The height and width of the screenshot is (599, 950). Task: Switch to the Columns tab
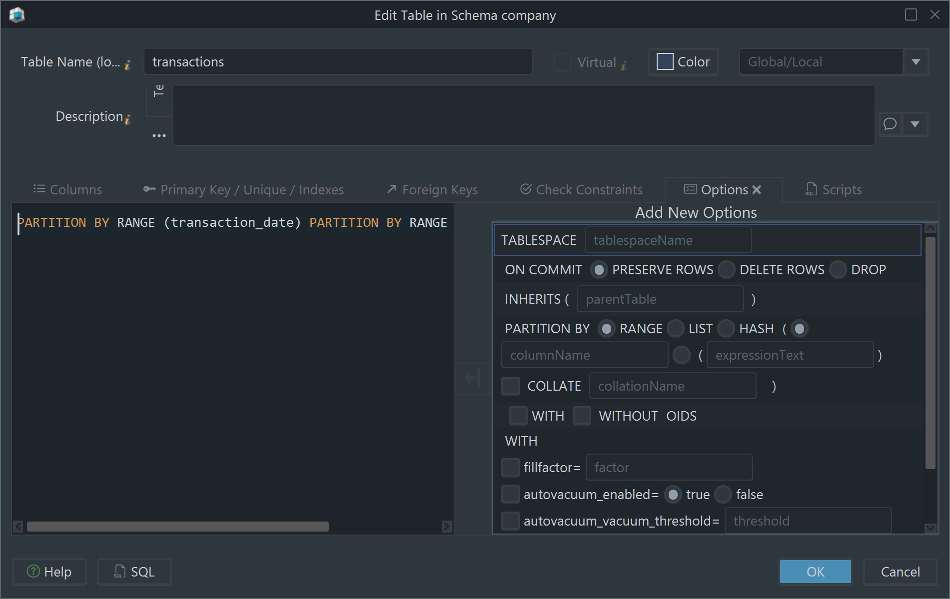click(x=67, y=190)
